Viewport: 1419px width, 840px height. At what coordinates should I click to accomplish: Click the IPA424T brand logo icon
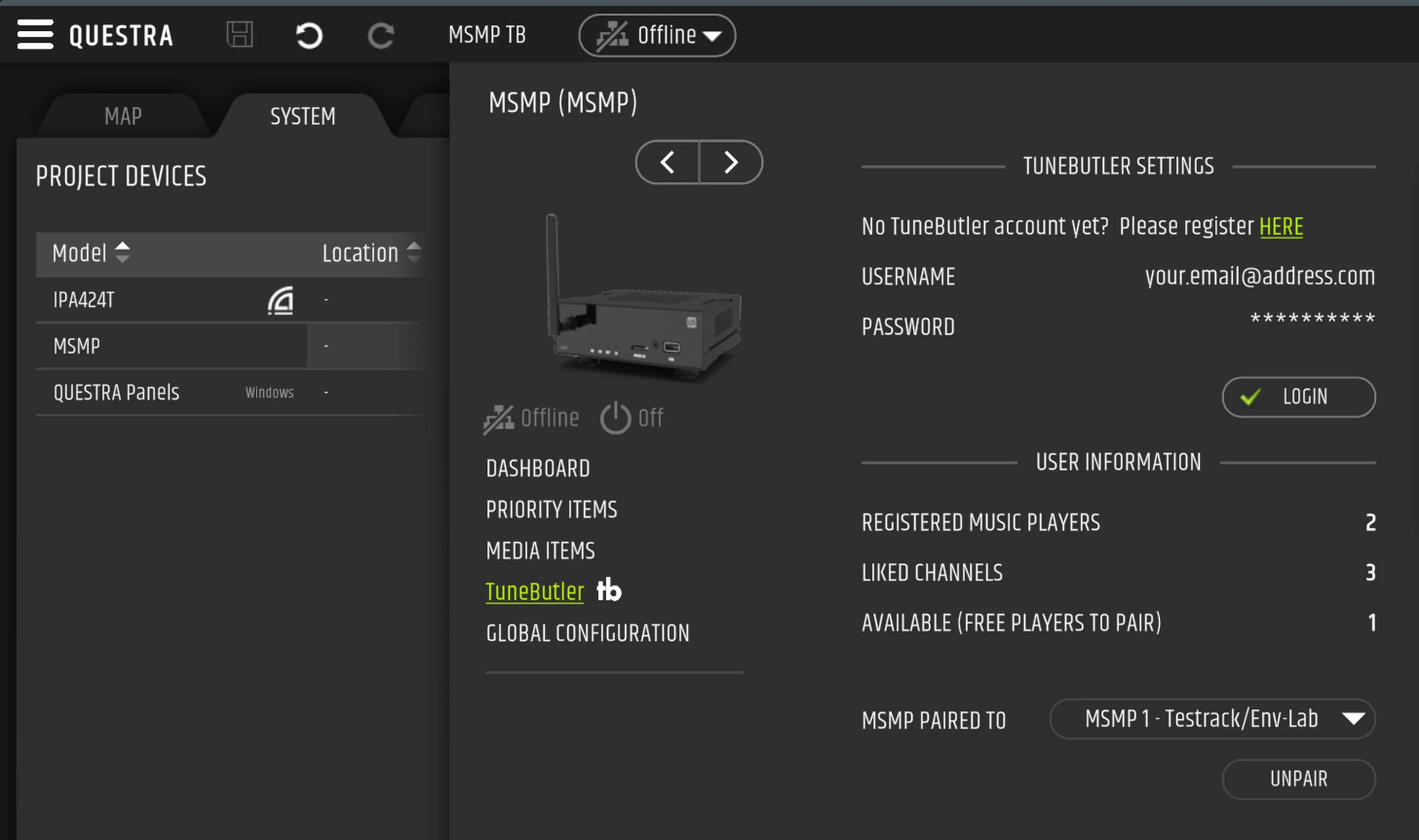click(281, 300)
